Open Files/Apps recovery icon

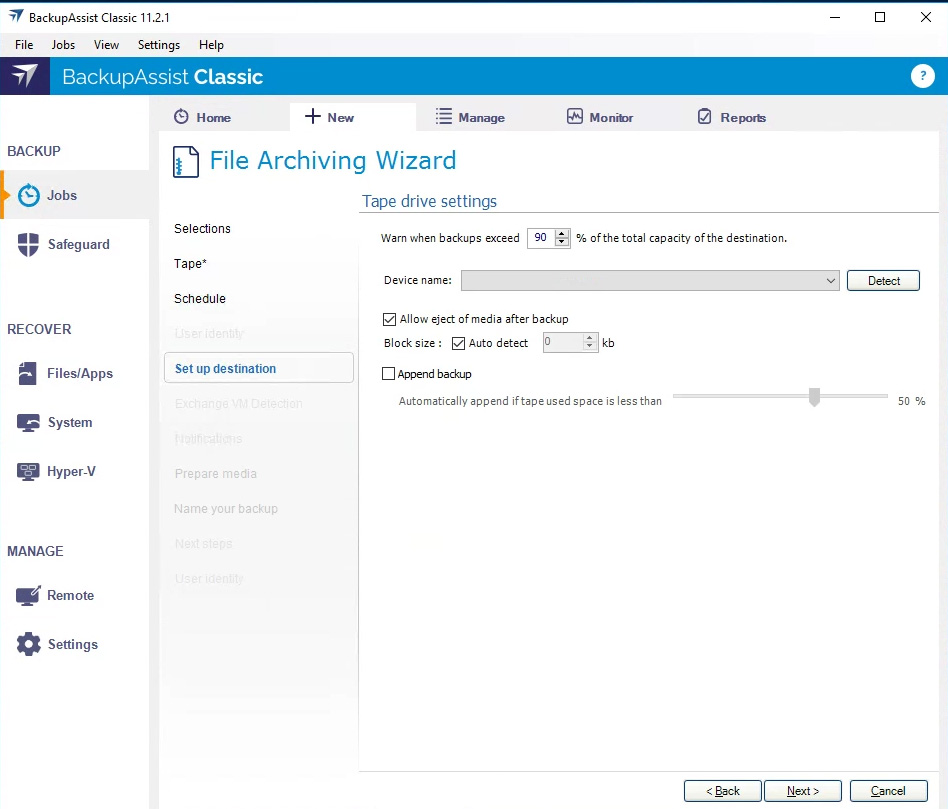pos(29,374)
